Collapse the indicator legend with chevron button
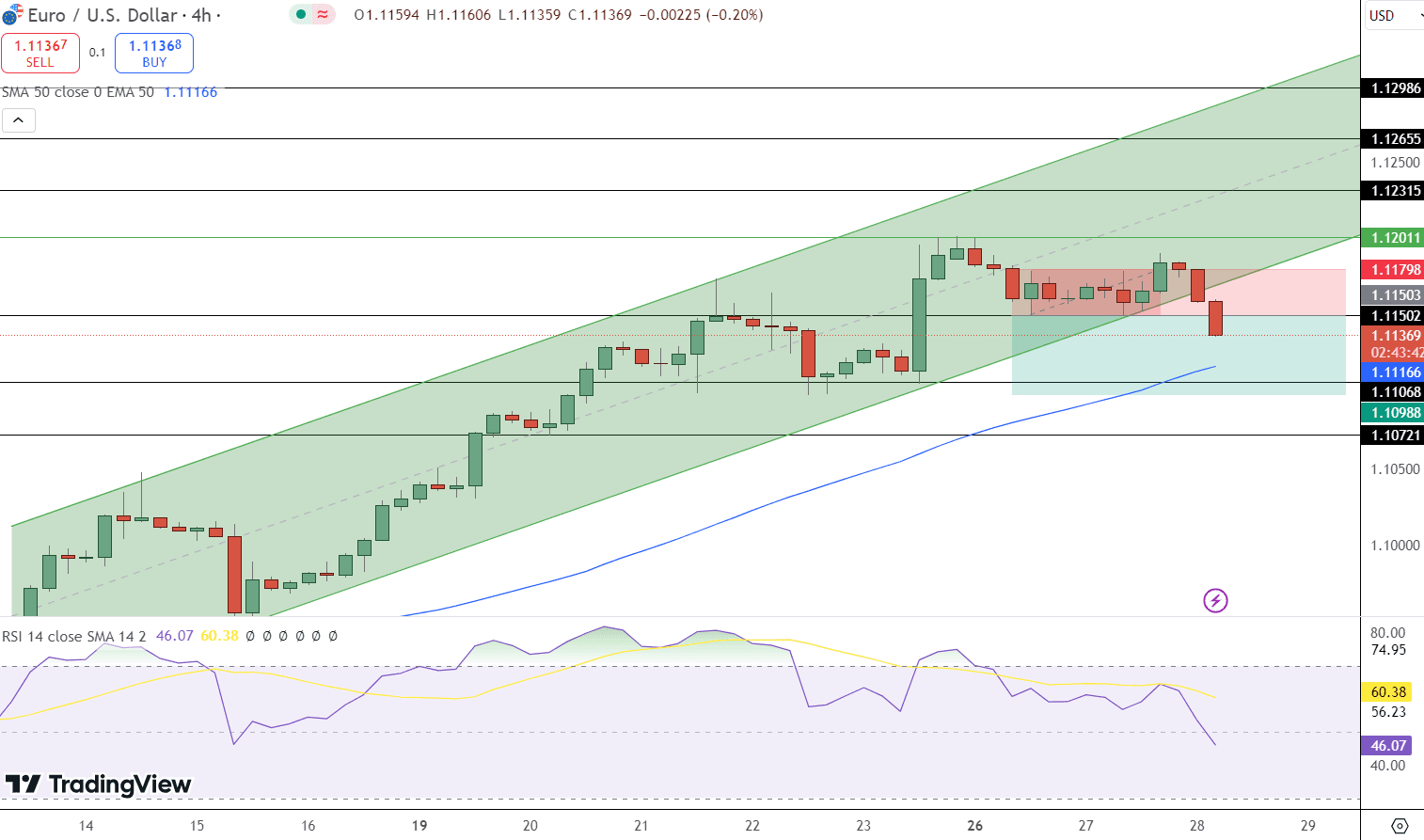This screenshot has height=840, width=1424. (x=19, y=120)
